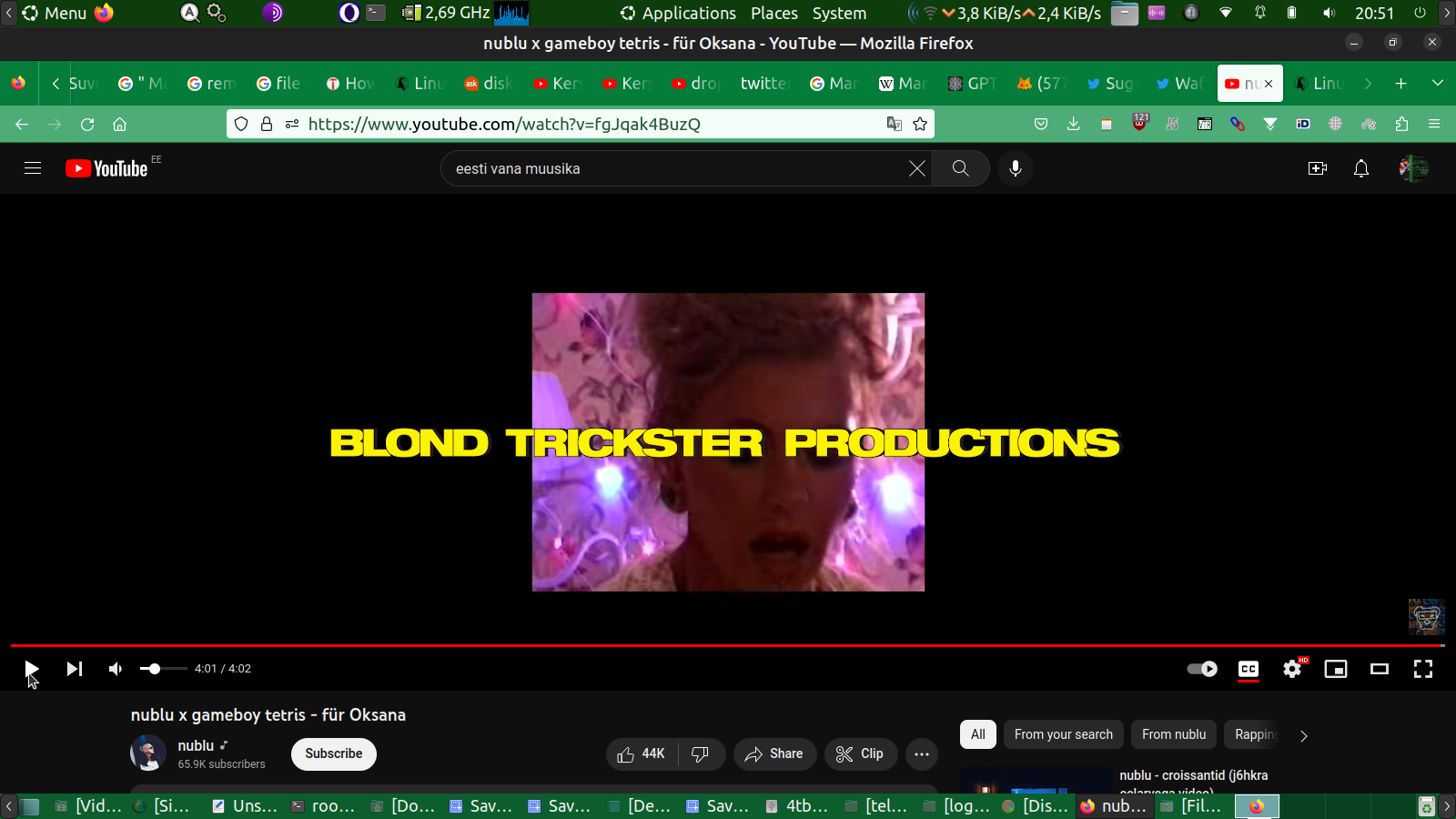Toggle theater mode

[1380, 669]
